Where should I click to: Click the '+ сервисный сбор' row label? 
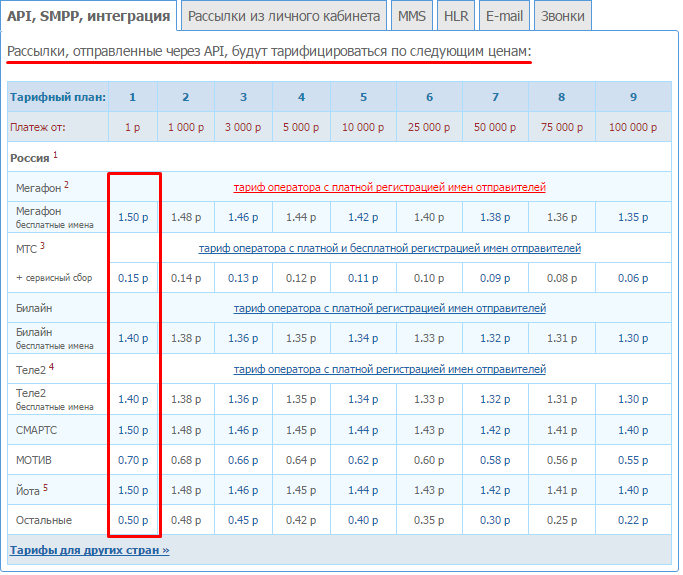54,277
